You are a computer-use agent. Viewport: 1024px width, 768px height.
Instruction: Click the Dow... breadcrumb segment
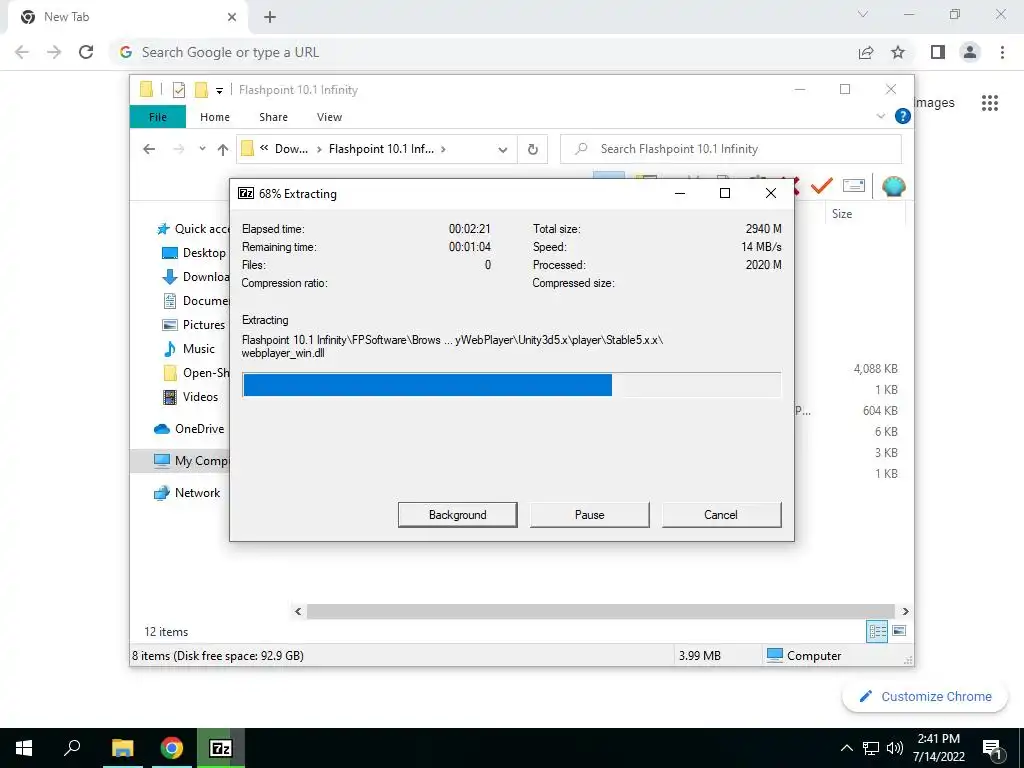291,149
